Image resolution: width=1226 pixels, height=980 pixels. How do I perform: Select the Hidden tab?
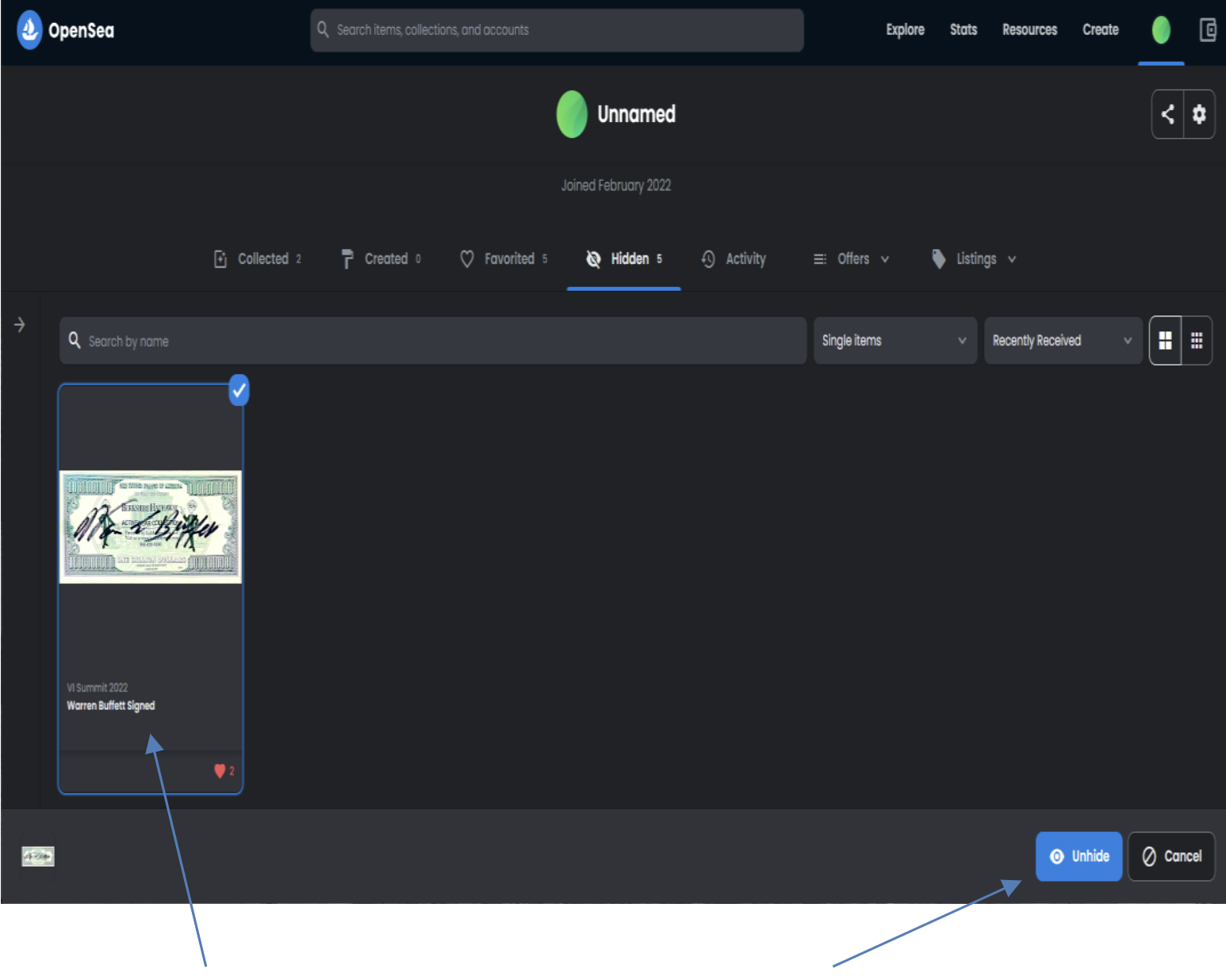coord(624,258)
